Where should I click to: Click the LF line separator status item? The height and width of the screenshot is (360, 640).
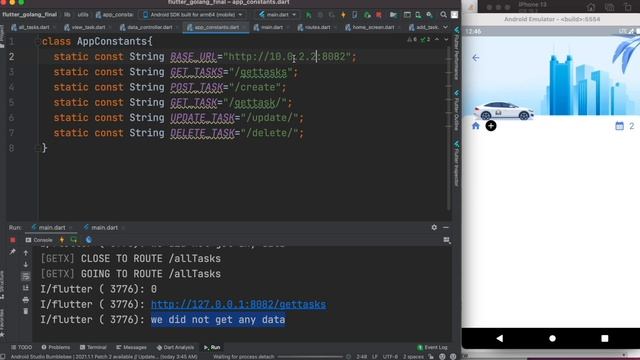coord(375,357)
